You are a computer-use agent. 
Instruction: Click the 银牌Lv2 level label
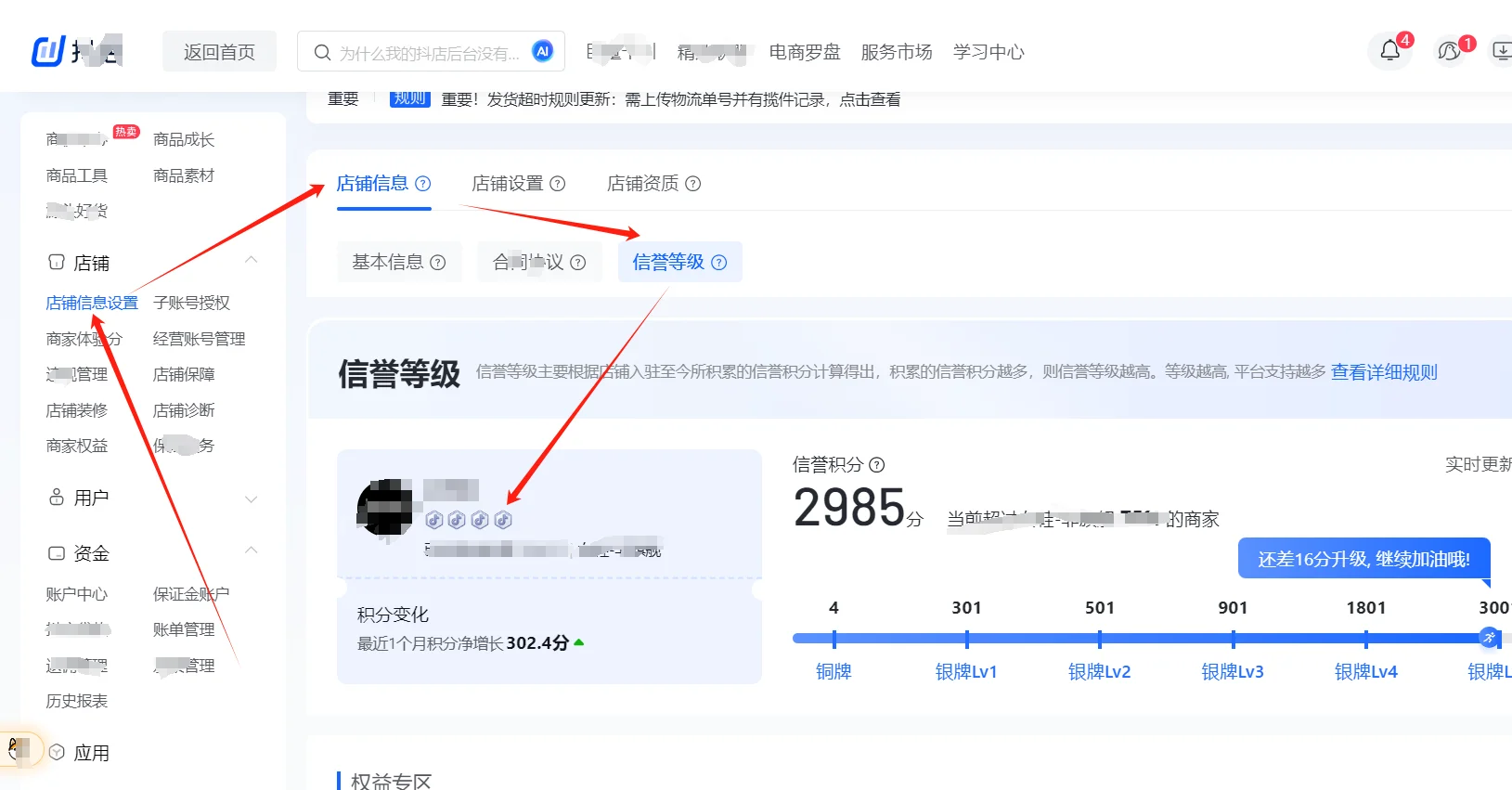[1099, 671]
